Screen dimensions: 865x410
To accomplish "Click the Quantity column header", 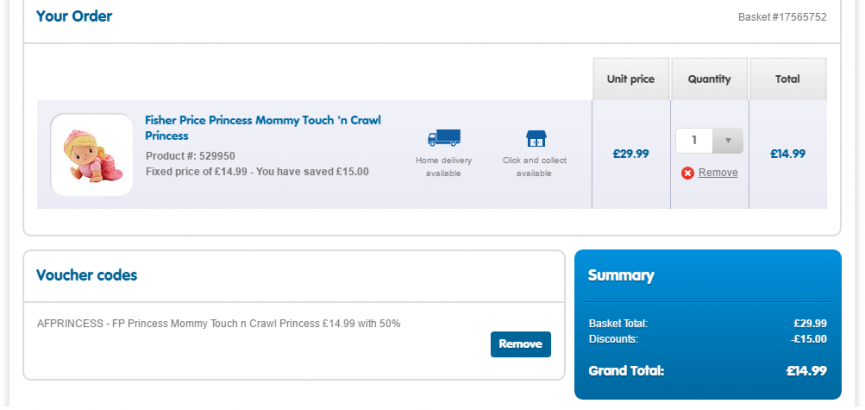I will tap(709, 79).
